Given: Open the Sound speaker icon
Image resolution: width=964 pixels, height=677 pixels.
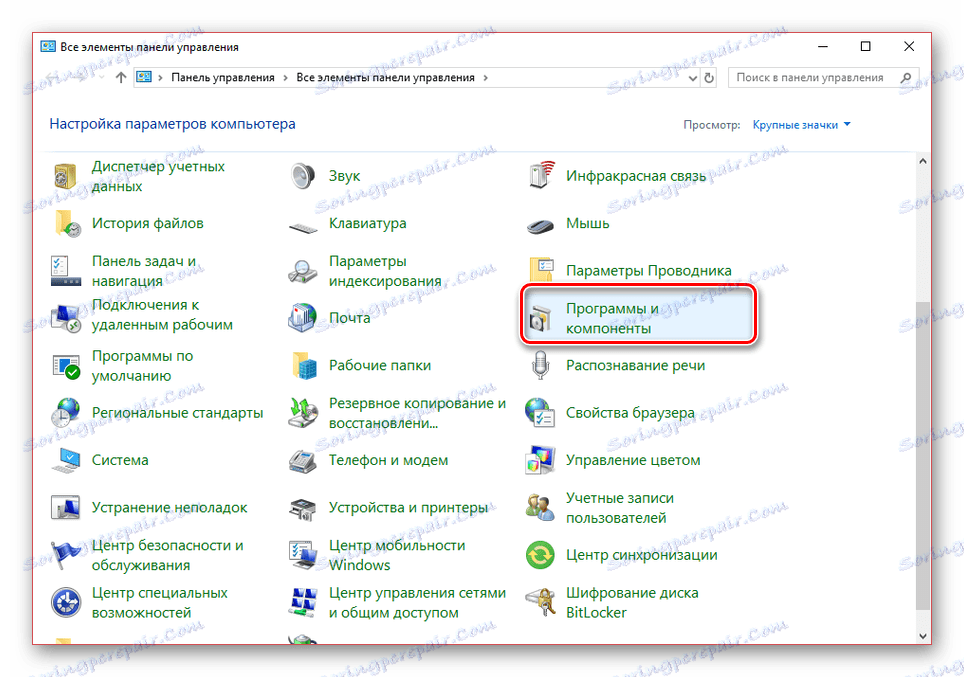Looking at the screenshot, I should 302,176.
